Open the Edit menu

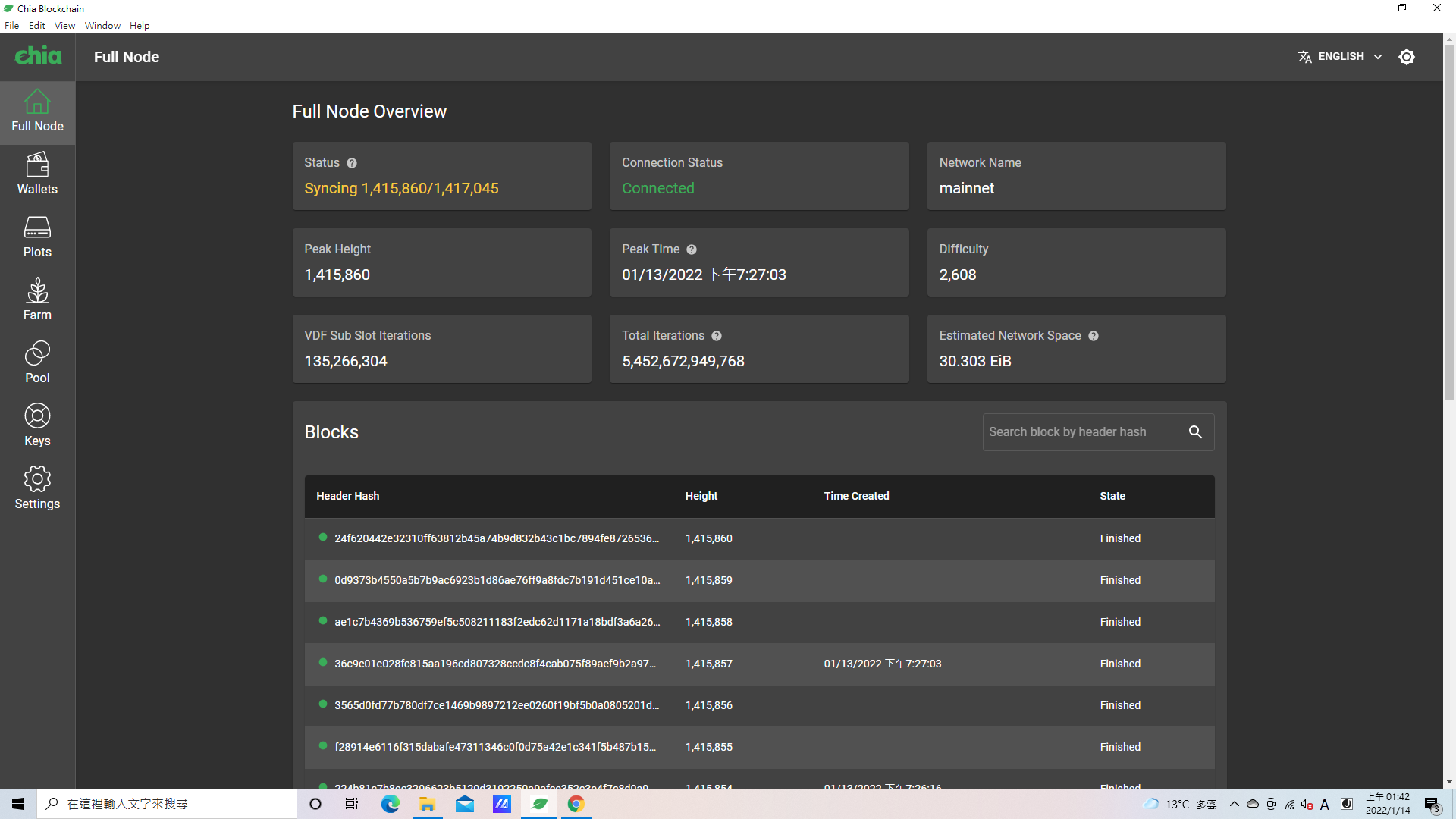click(x=37, y=25)
